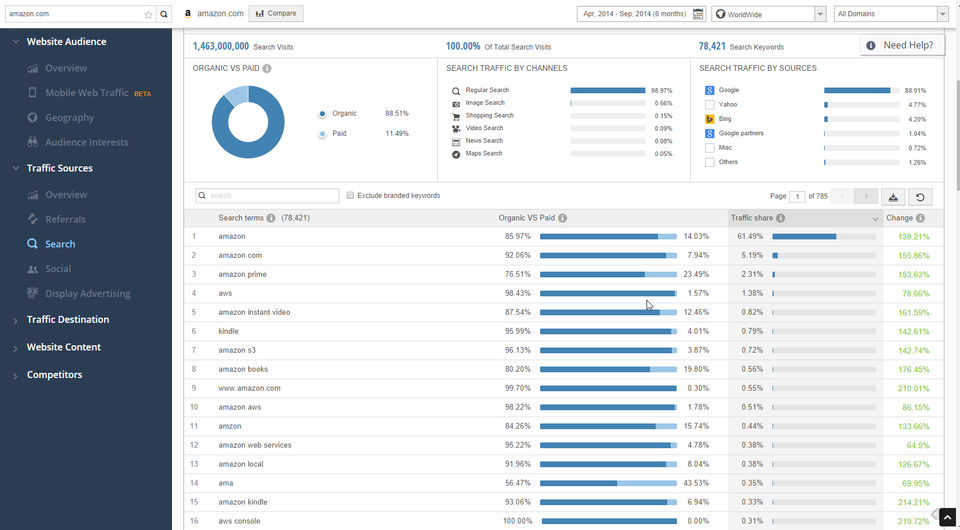Enable Exclude branded keywords checkbox
Screen dimensions: 960x530
[x=350, y=196]
